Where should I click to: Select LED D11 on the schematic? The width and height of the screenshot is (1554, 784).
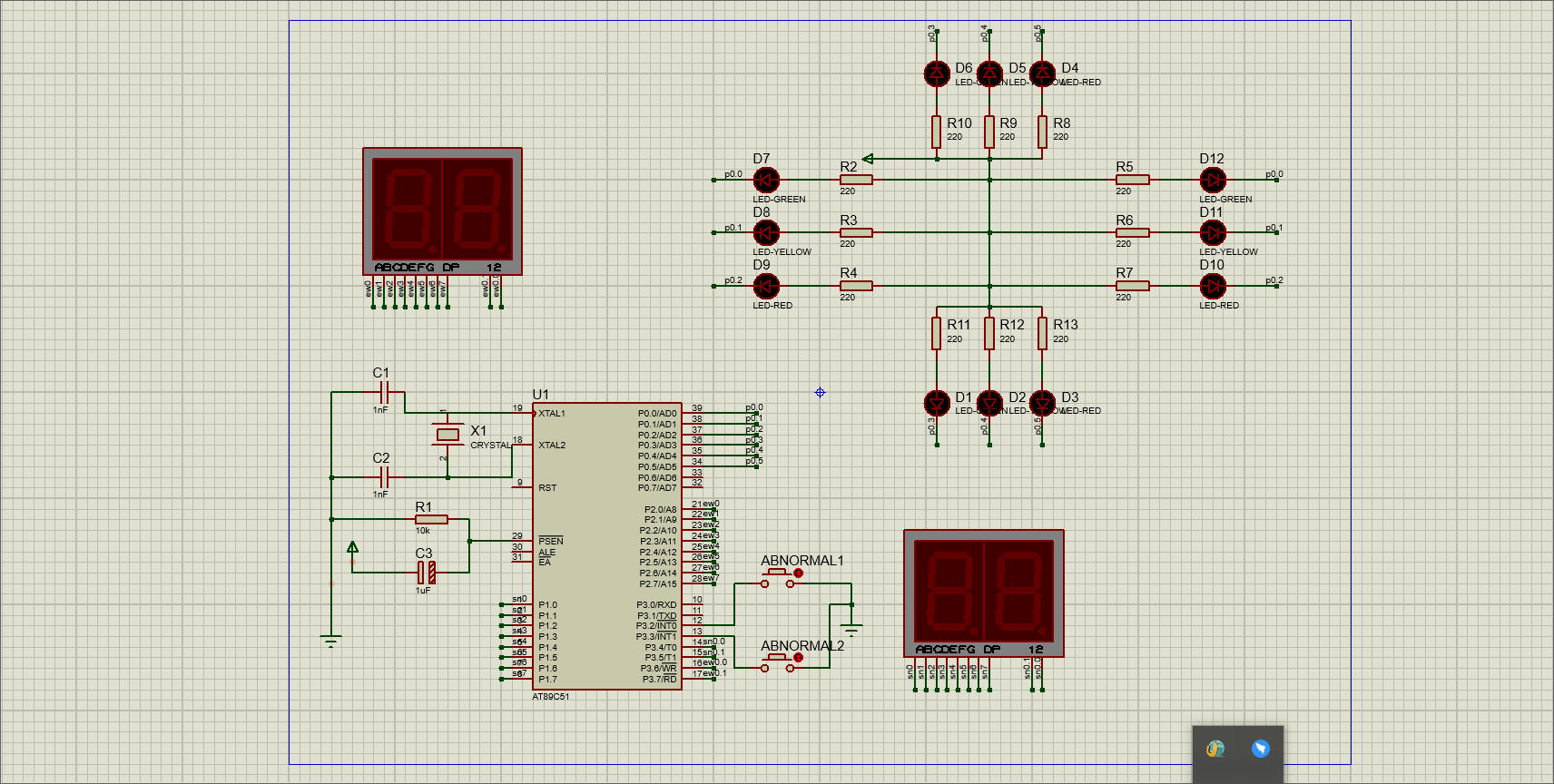coord(1213,232)
